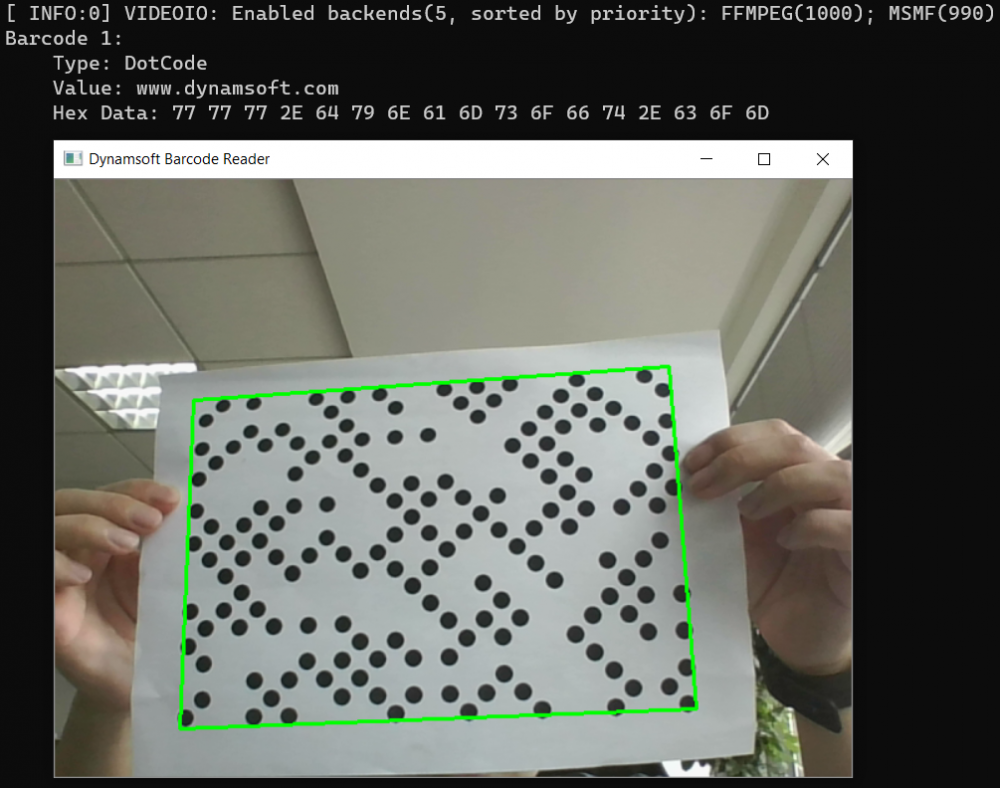
Task: Click the minimize icon on the barcode window
Action: [706, 159]
